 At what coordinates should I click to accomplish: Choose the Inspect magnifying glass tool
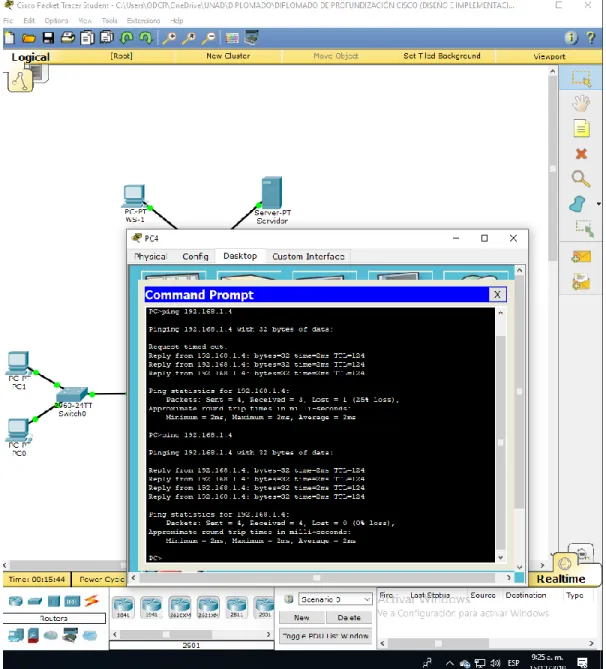581,179
